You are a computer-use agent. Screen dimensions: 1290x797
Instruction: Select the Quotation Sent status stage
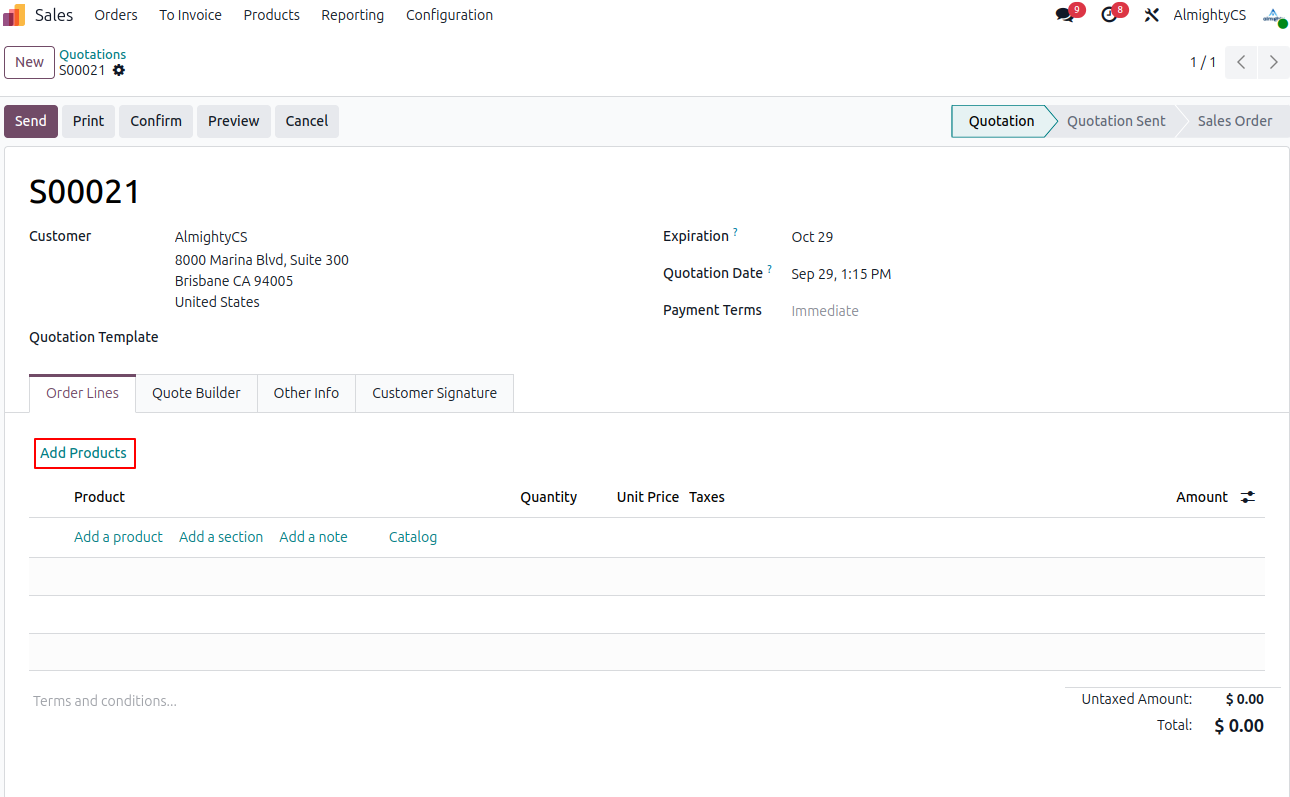click(x=1115, y=121)
